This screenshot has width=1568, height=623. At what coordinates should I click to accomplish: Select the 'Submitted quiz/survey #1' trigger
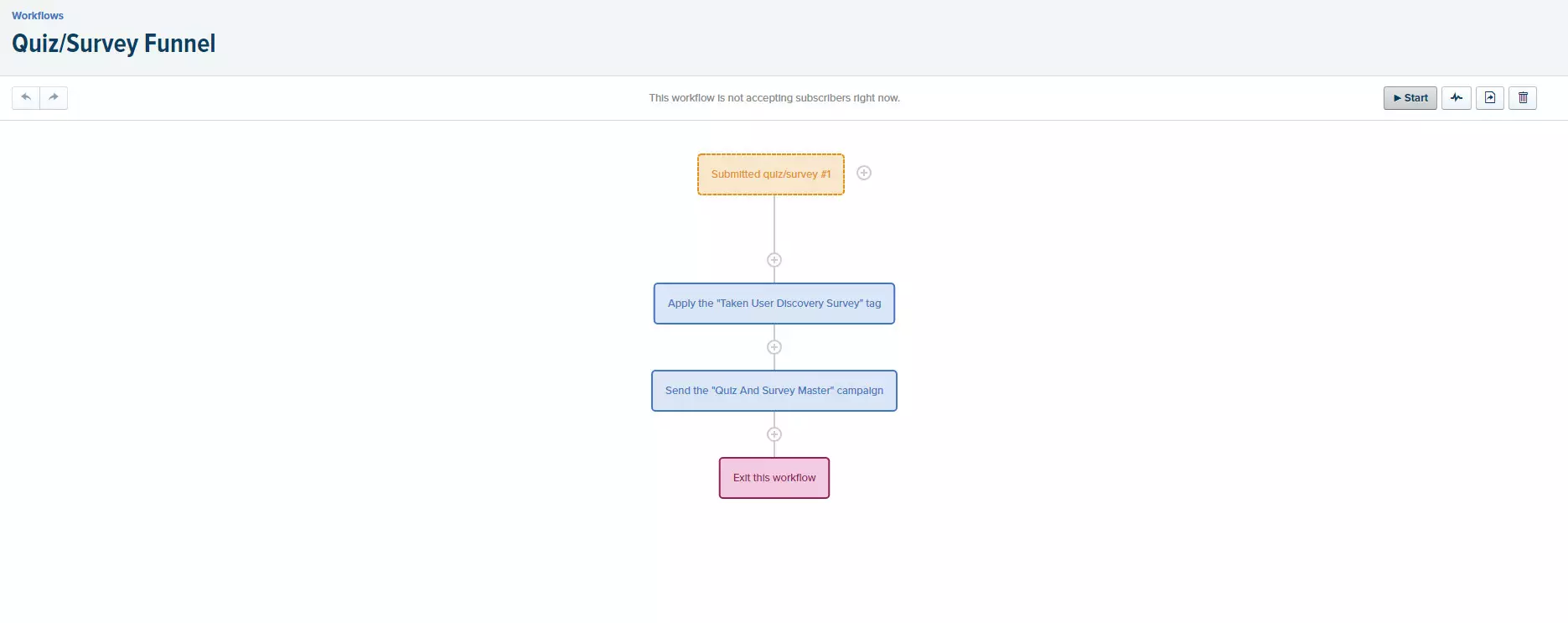tap(771, 174)
